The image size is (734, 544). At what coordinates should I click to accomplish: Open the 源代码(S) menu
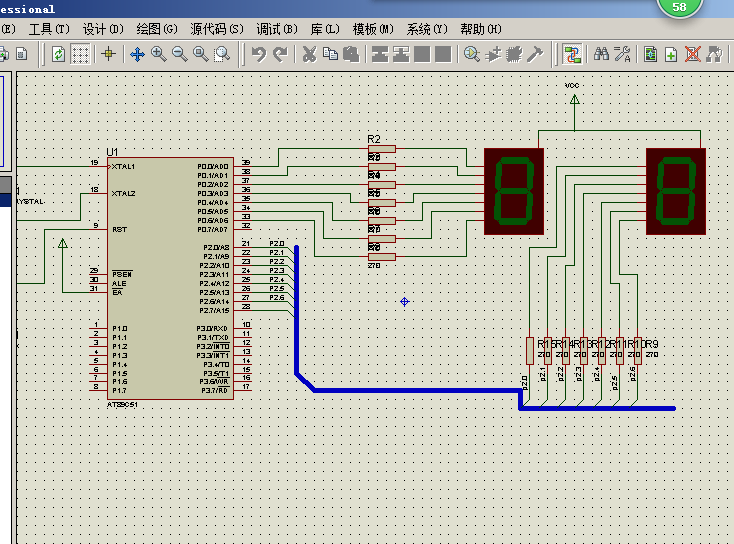[x=217, y=29]
